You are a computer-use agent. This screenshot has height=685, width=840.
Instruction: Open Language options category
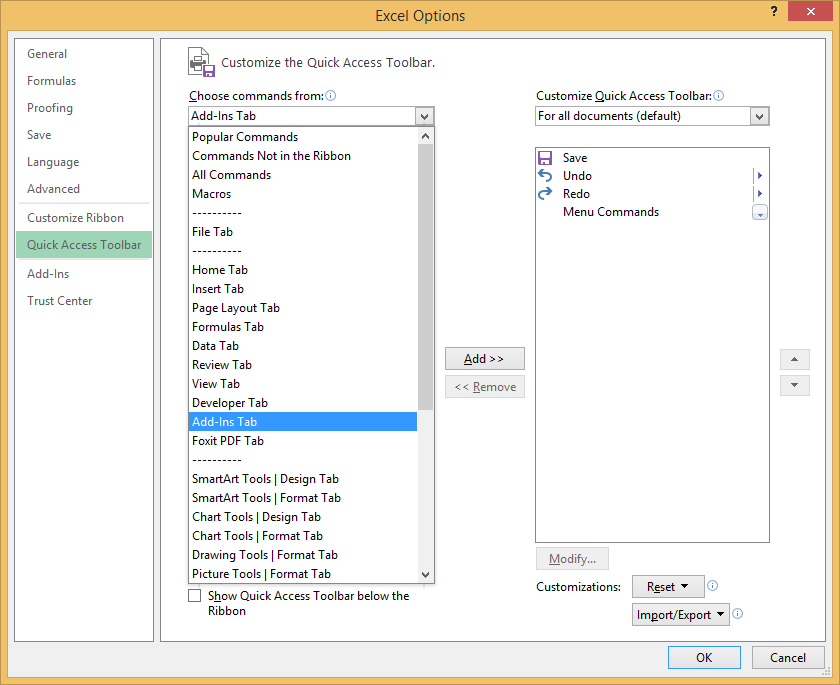pos(84,162)
